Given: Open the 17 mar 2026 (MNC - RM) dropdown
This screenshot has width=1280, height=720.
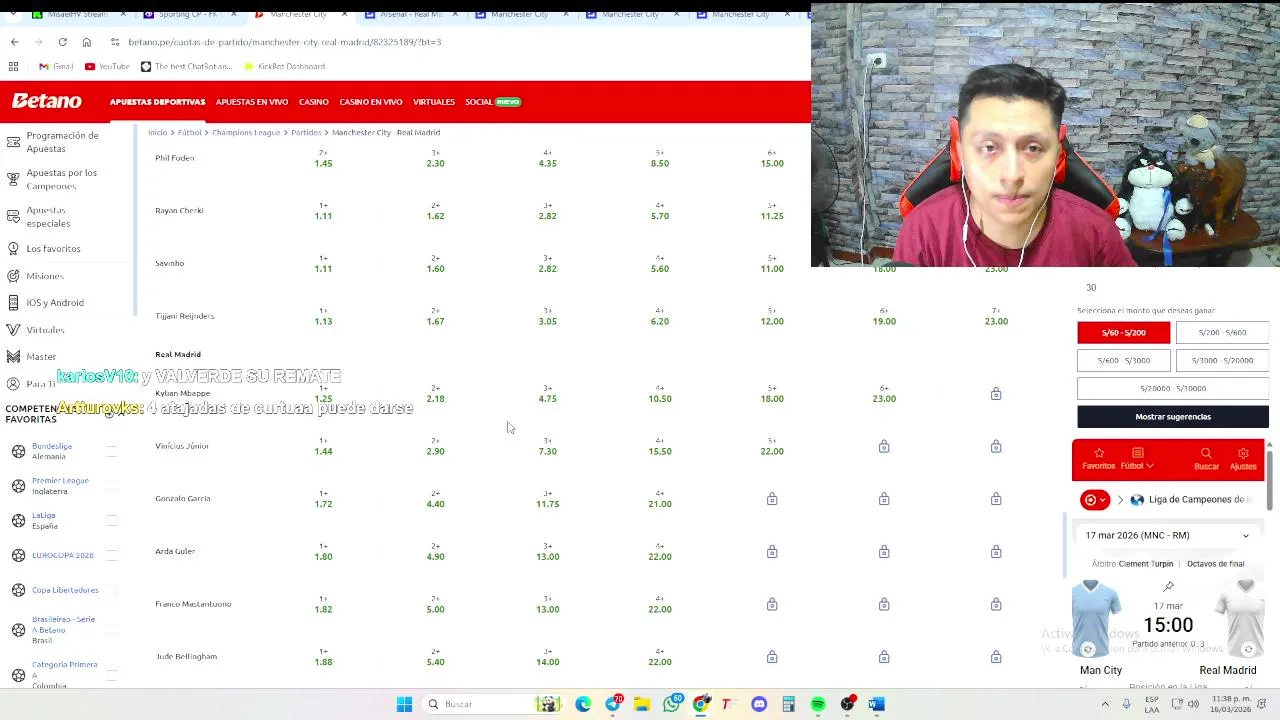Looking at the screenshot, I should coord(1167,535).
